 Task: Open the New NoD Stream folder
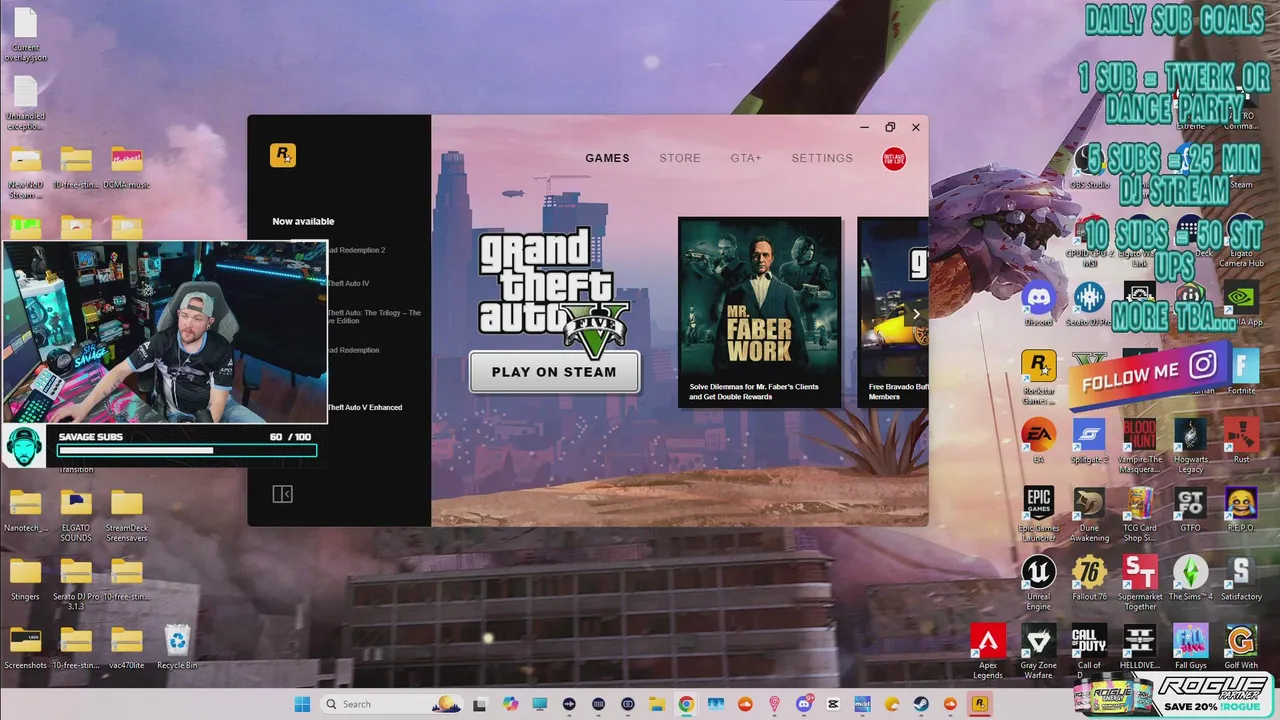click(x=25, y=171)
